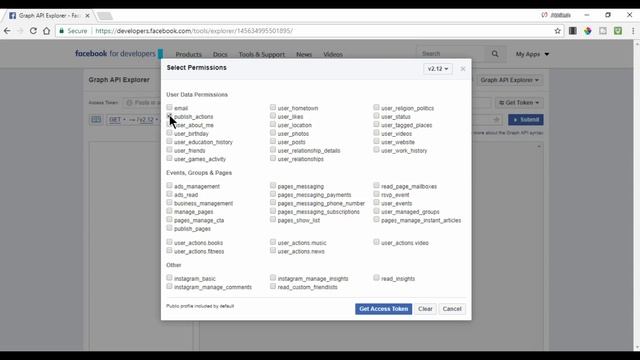Image resolution: width=640 pixels, height=360 pixels.
Task: Click the dark extension icon beside the star
Action: click(x=573, y=31)
